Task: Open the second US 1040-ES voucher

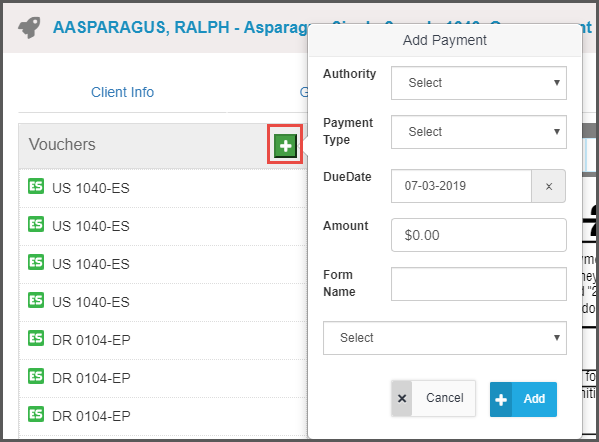Action: pyautogui.click(x=91, y=226)
